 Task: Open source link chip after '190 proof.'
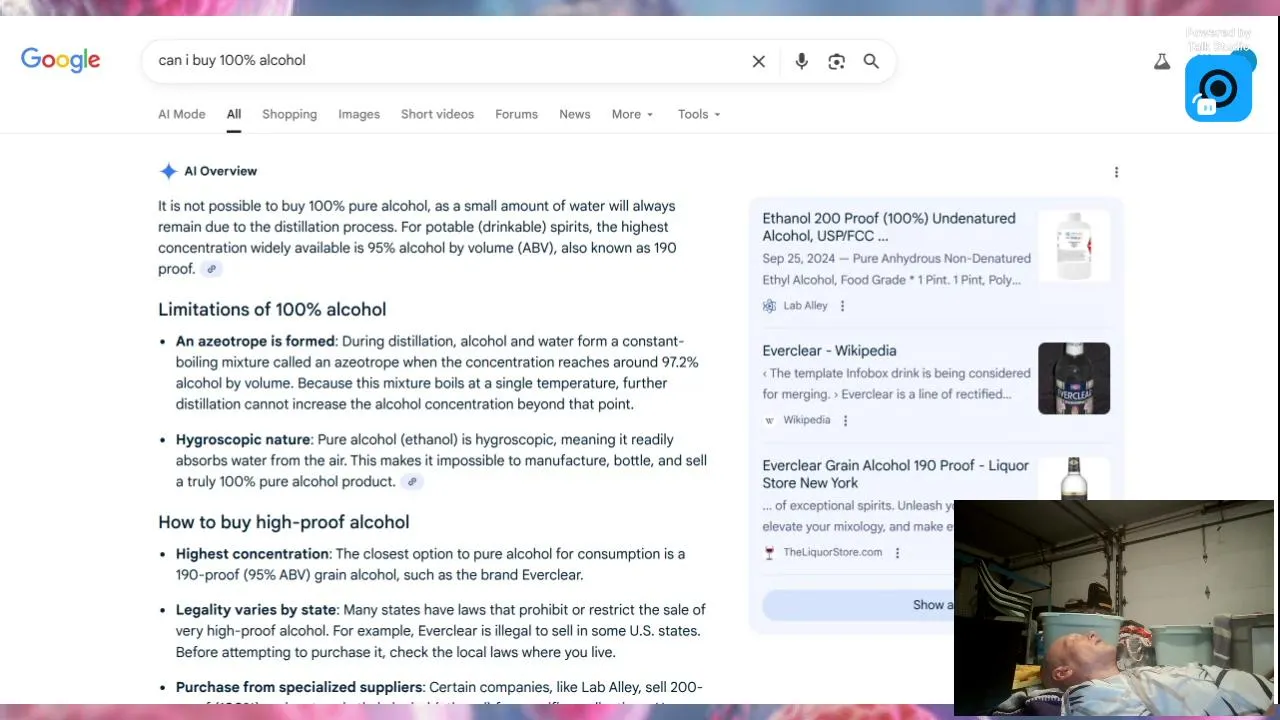(211, 269)
